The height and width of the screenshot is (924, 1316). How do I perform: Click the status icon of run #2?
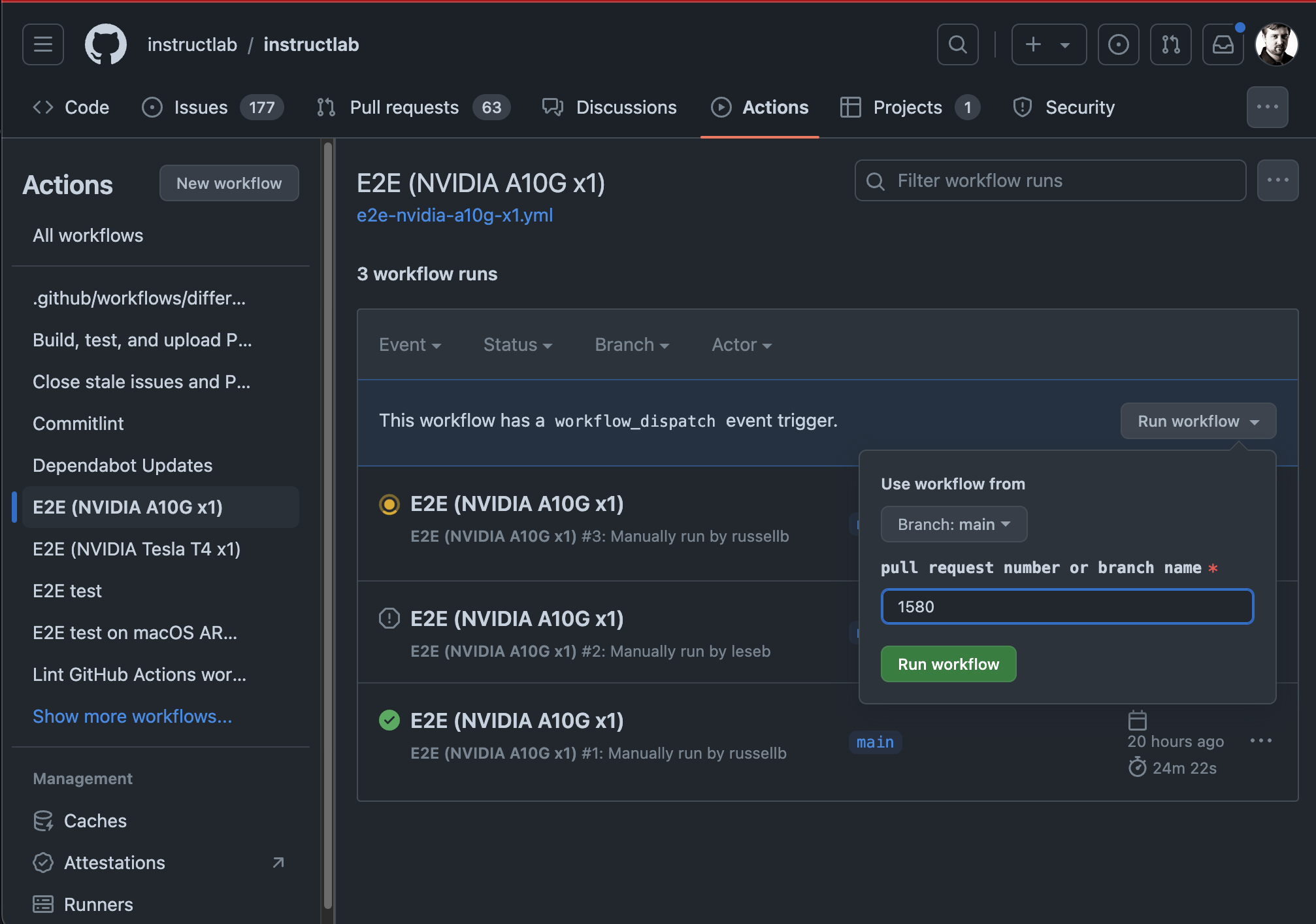(389, 618)
